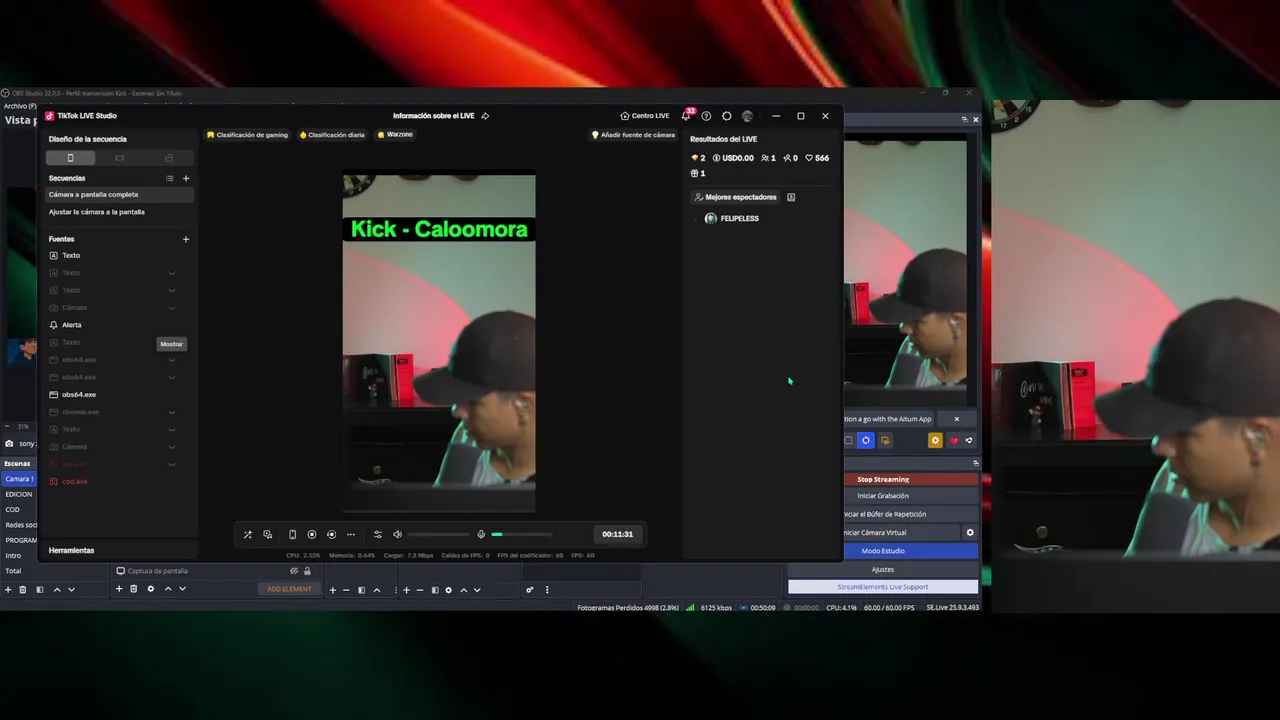1280x720 pixels.
Task: Open Clasificación de gaming chip
Action: tap(247, 135)
